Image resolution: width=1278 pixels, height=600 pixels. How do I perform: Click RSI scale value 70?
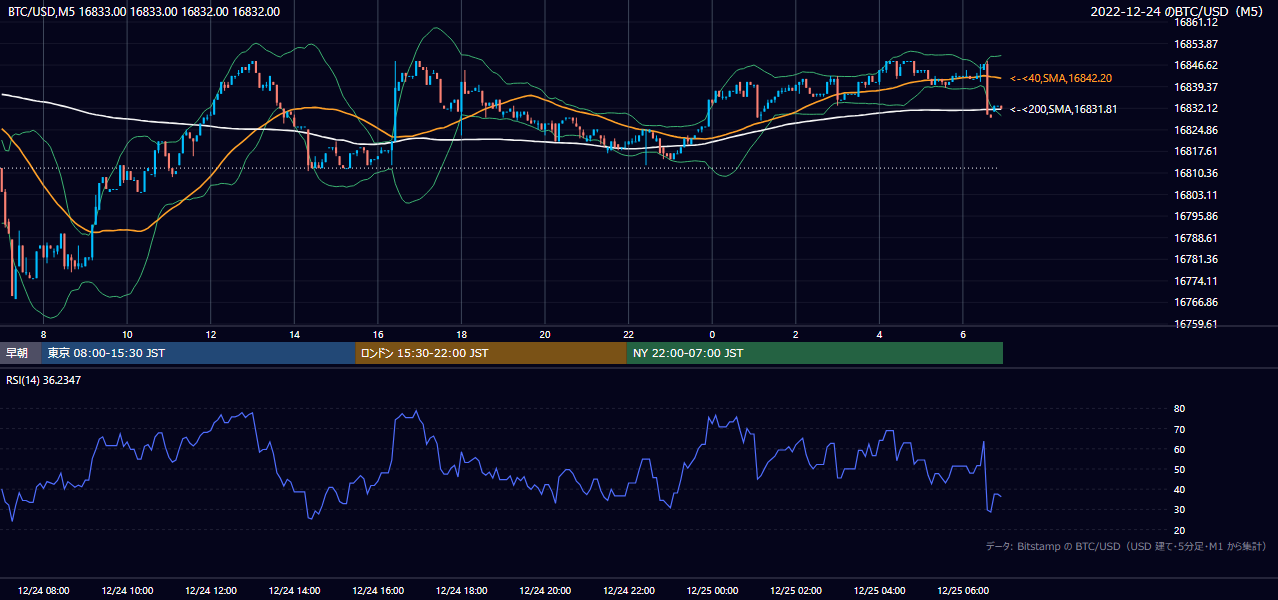click(1179, 429)
